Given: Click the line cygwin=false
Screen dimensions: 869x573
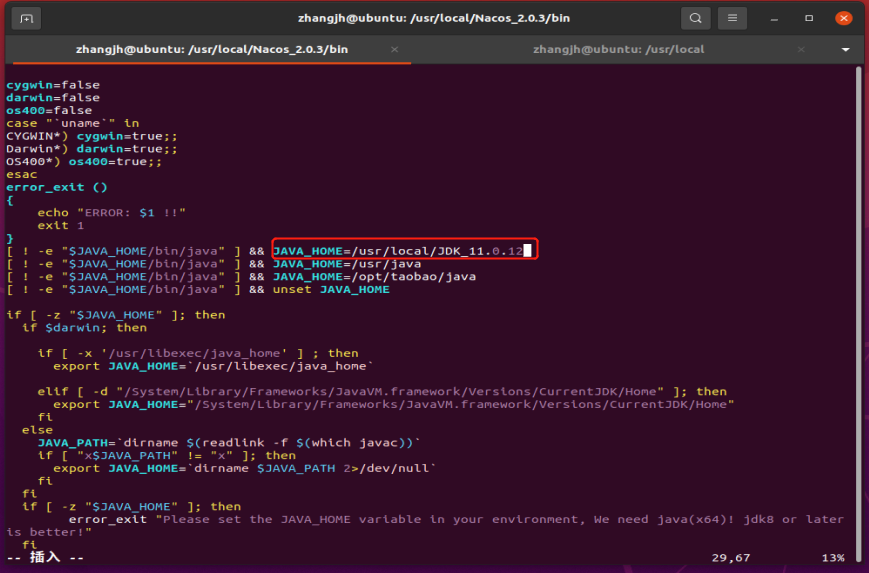Looking at the screenshot, I should 53,85.
